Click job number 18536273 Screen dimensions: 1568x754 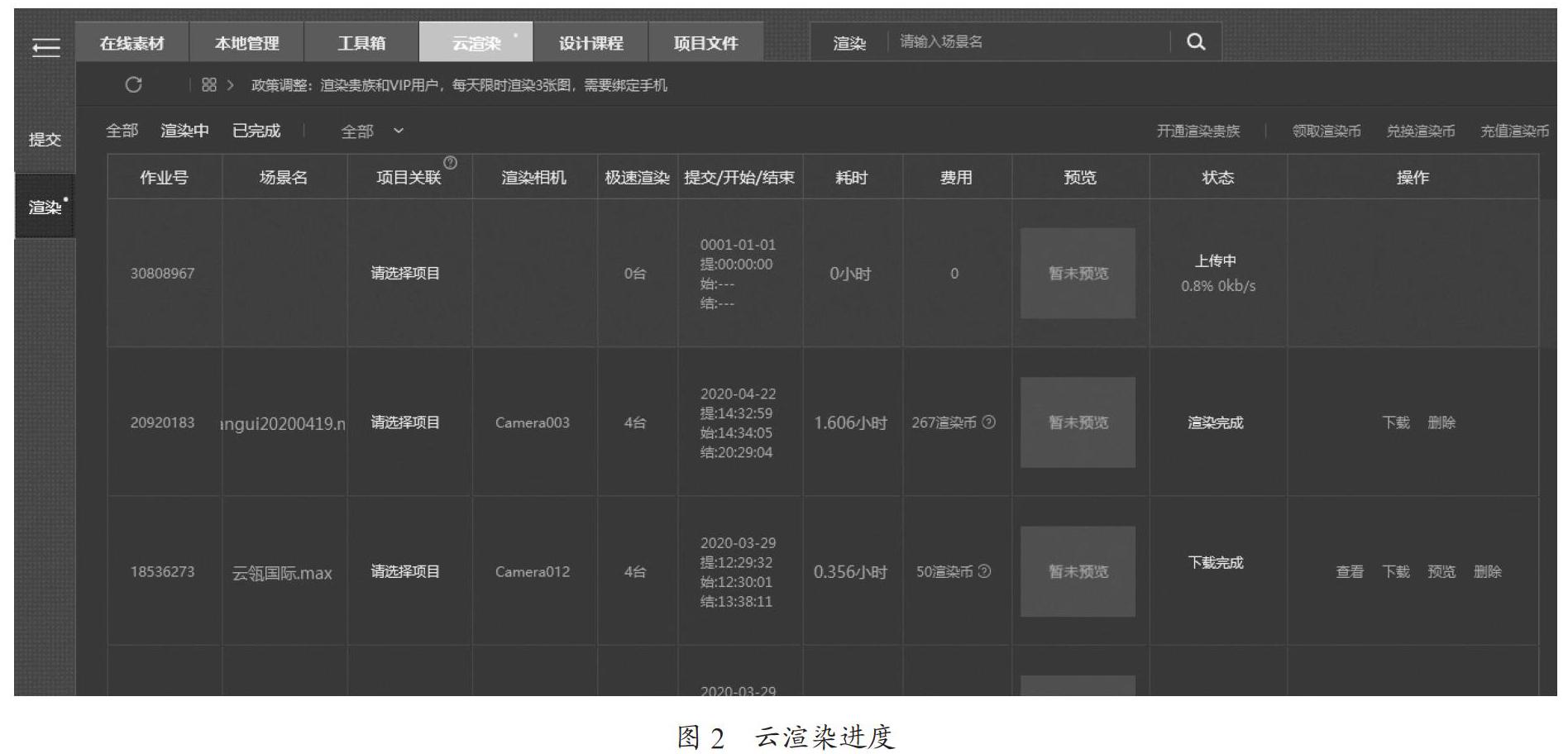tap(162, 571)
